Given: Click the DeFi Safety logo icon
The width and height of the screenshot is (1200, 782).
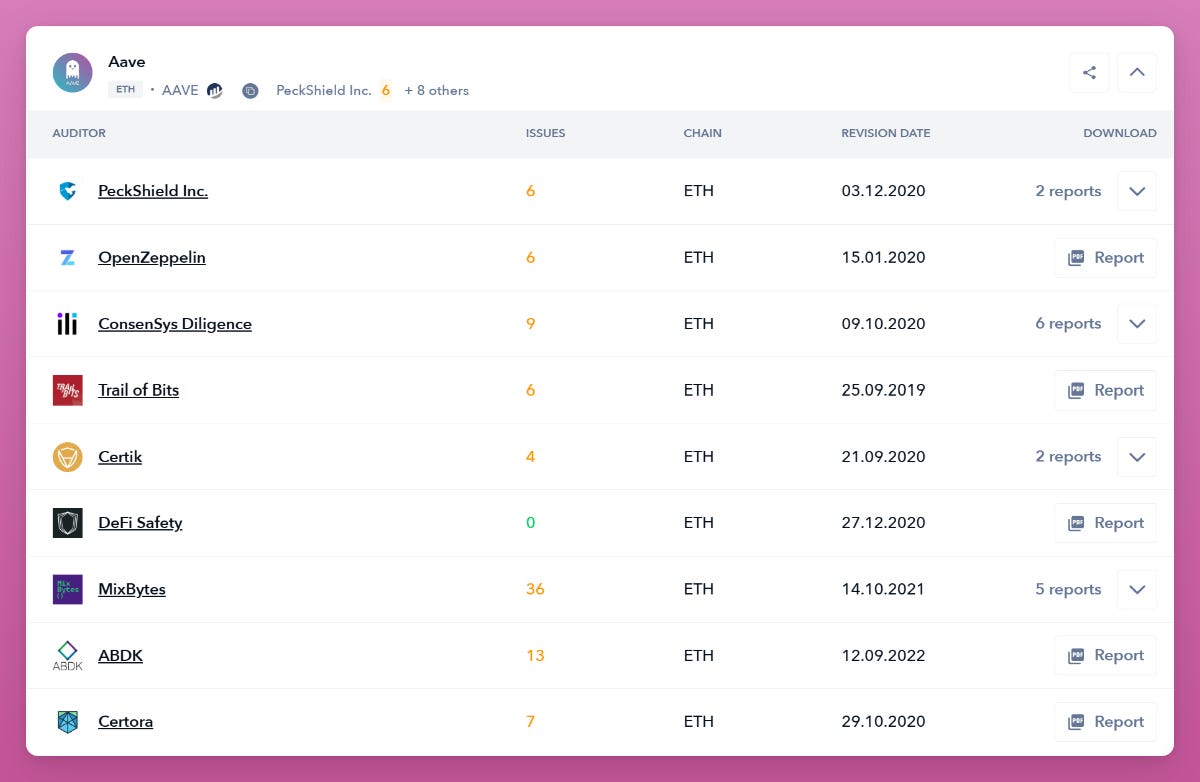Looking at the screenshot, I should point(67,522).
